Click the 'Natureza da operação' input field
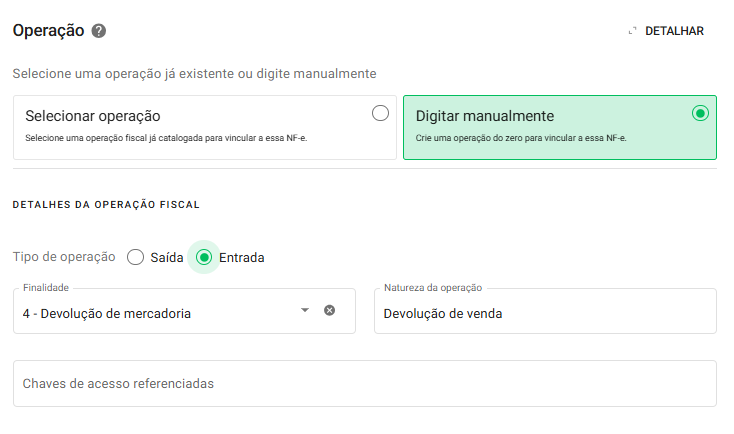This screenshot has height=434, width=734. pyautogui.click(x=545, y=313)
